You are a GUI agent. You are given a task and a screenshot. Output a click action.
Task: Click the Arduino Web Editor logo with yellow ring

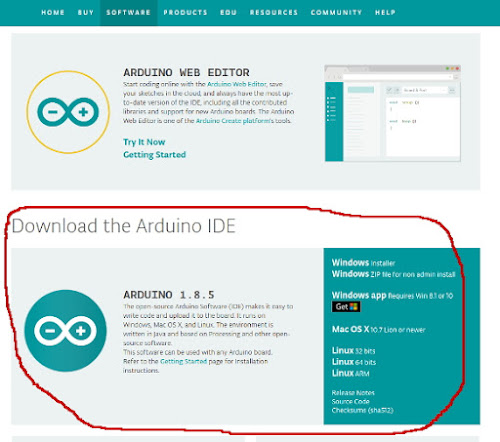tap(68, 112)
